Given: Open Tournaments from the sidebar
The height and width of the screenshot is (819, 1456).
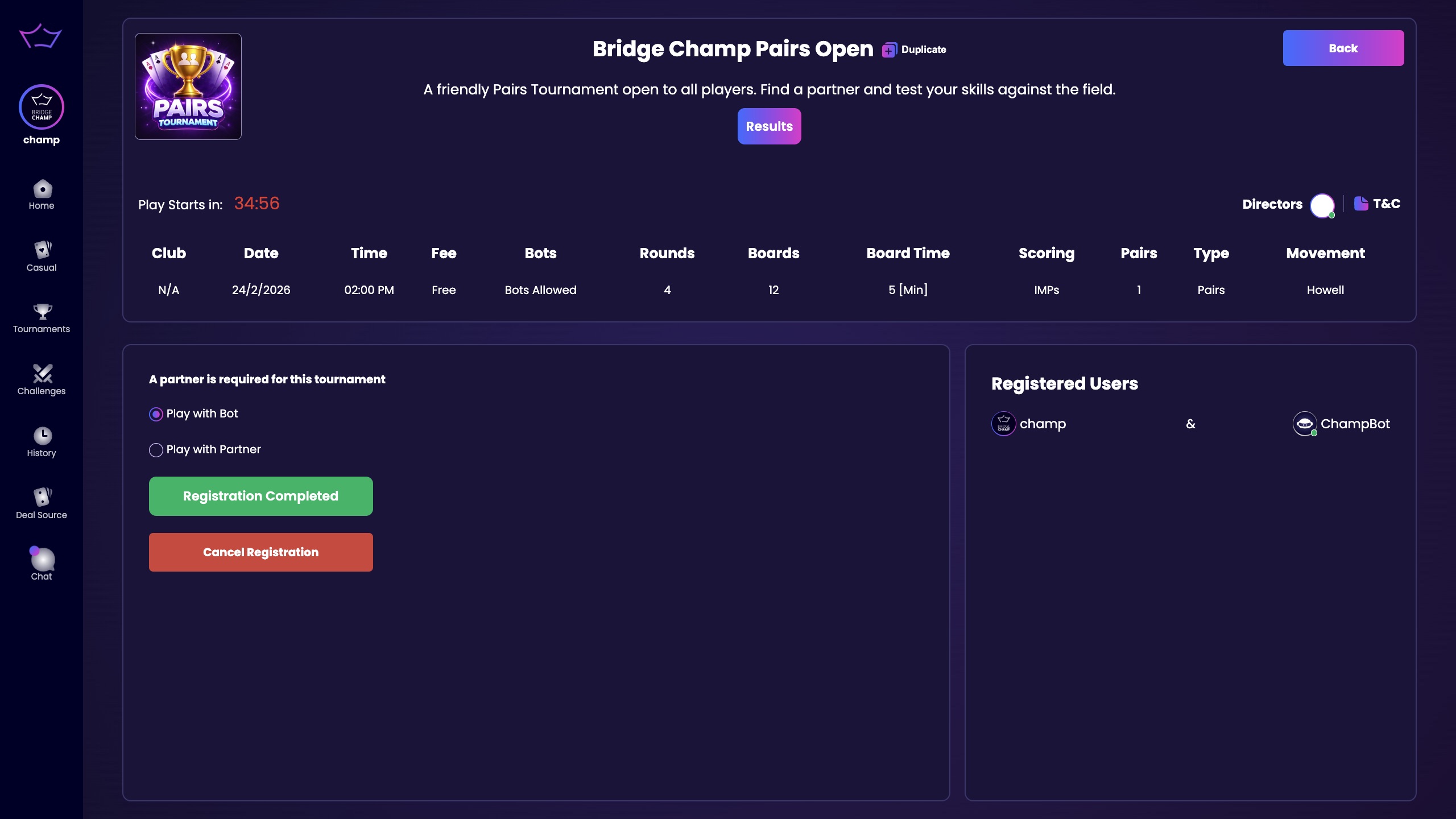Looking at the screenshot, I should [41, 317].
